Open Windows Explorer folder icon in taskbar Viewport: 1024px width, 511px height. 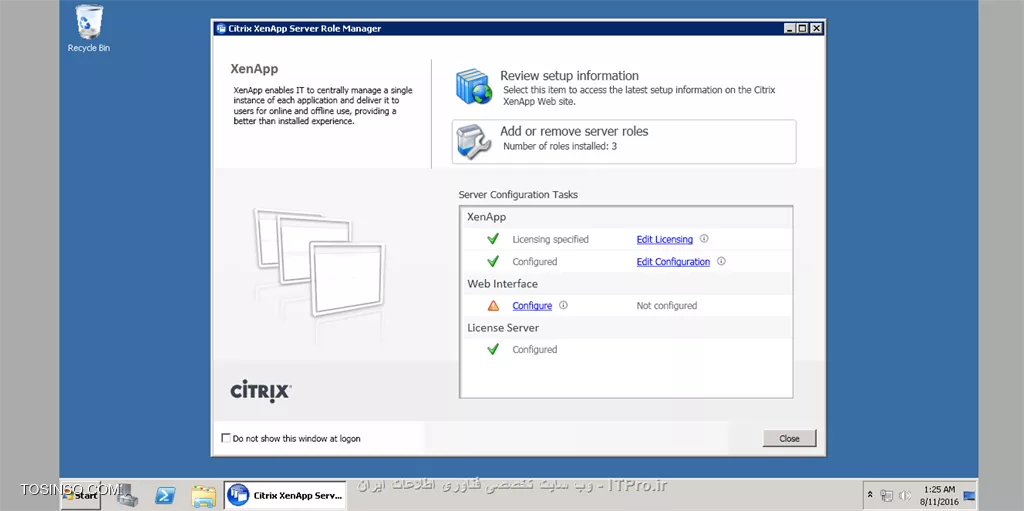[x=203, y=496]
